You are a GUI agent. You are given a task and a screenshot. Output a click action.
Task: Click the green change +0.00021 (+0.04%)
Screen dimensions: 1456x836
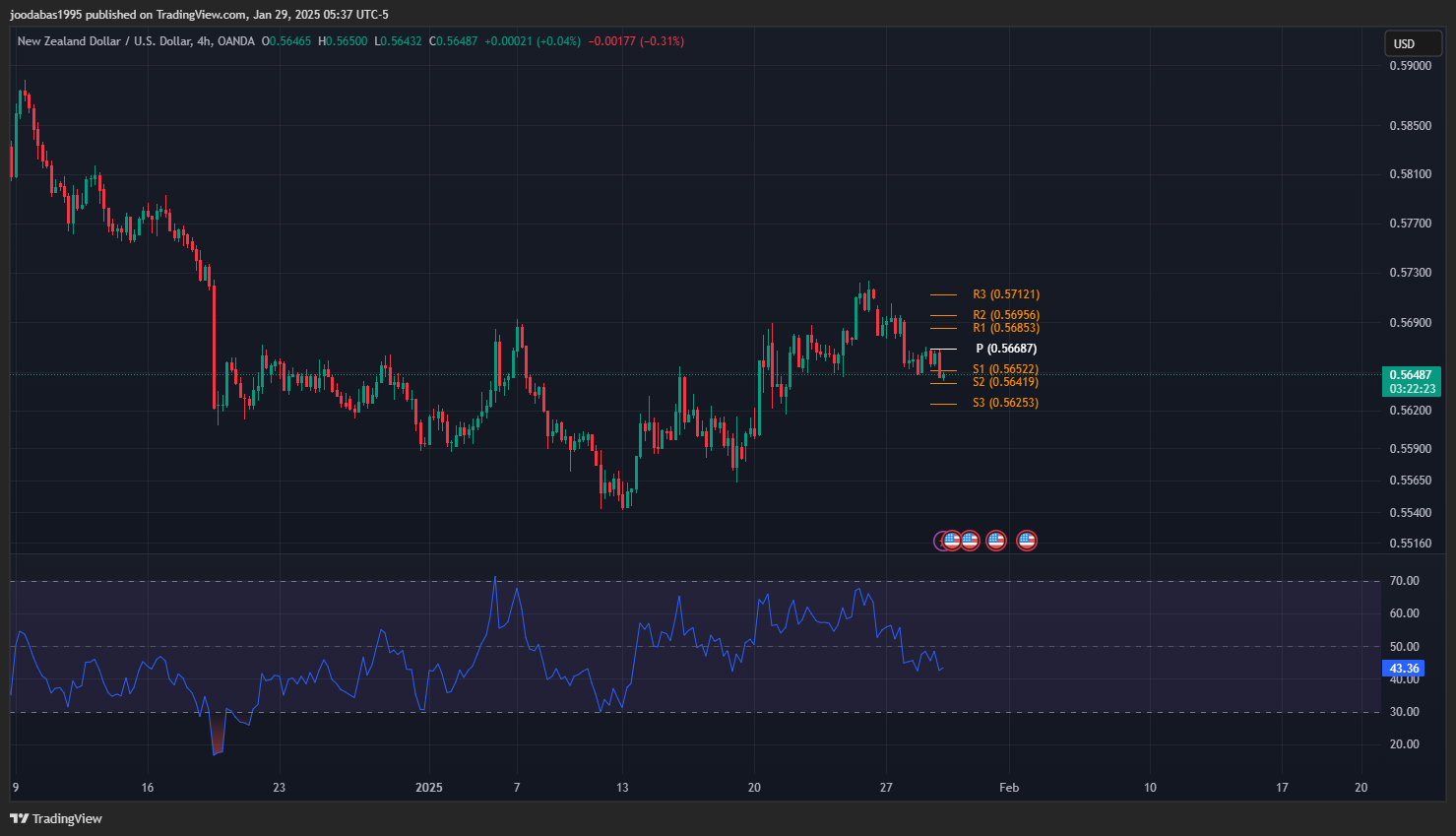click(x=533, y=41)
